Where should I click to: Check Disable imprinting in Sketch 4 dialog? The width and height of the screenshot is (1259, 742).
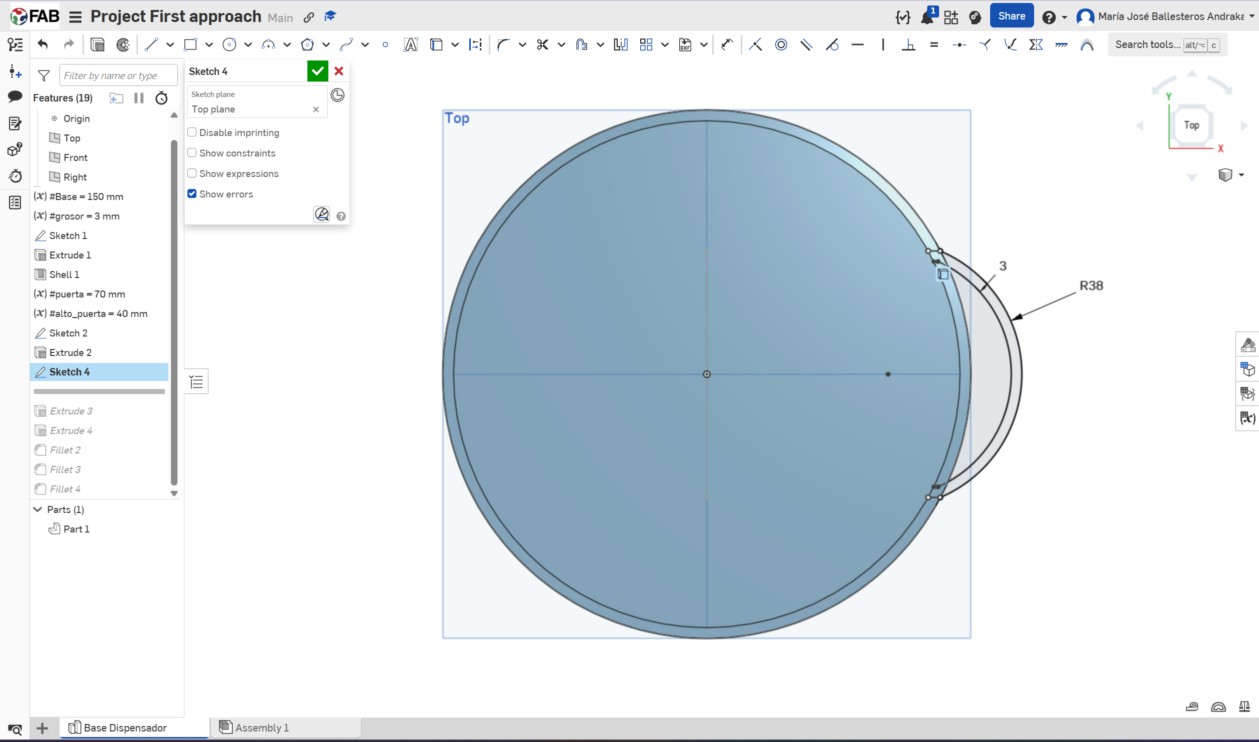coord(191,132)
